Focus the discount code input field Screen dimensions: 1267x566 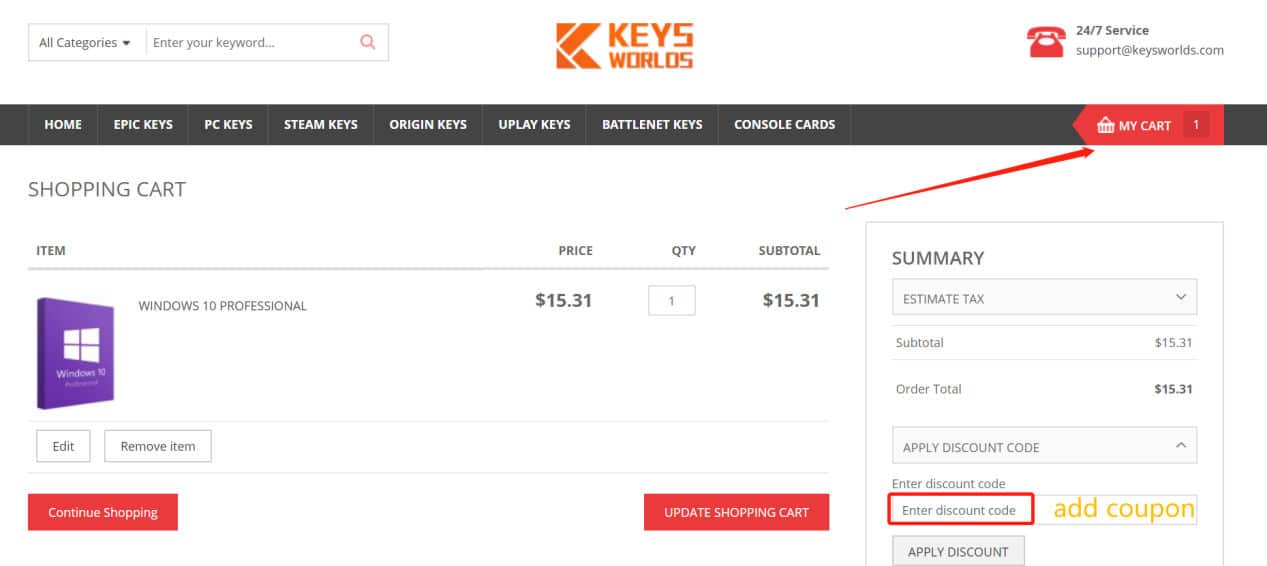point(961,510)
